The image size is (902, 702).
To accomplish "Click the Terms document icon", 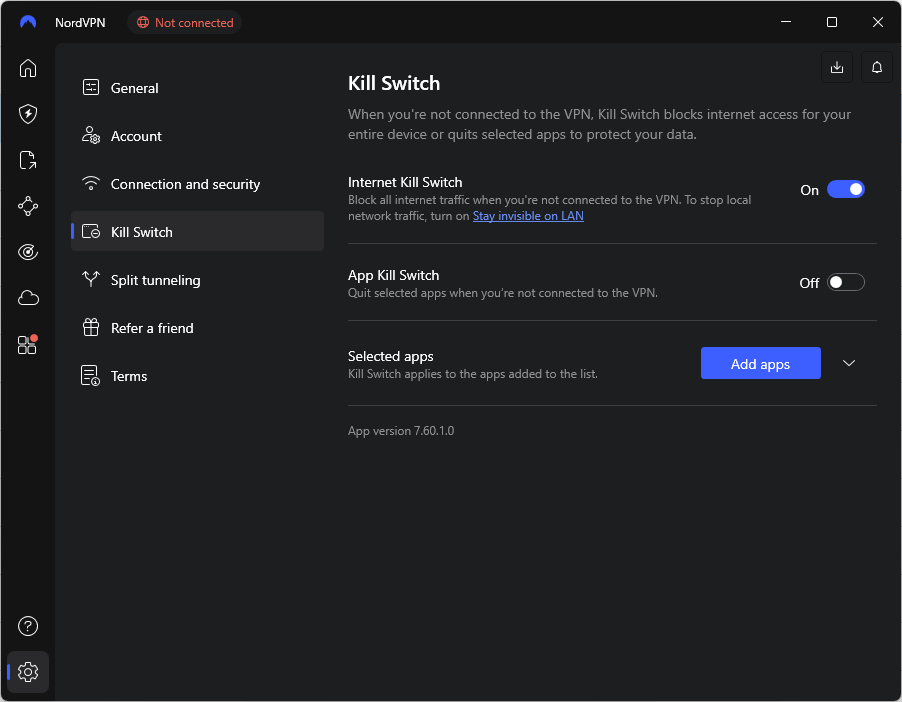I will (x=90, y=375).
